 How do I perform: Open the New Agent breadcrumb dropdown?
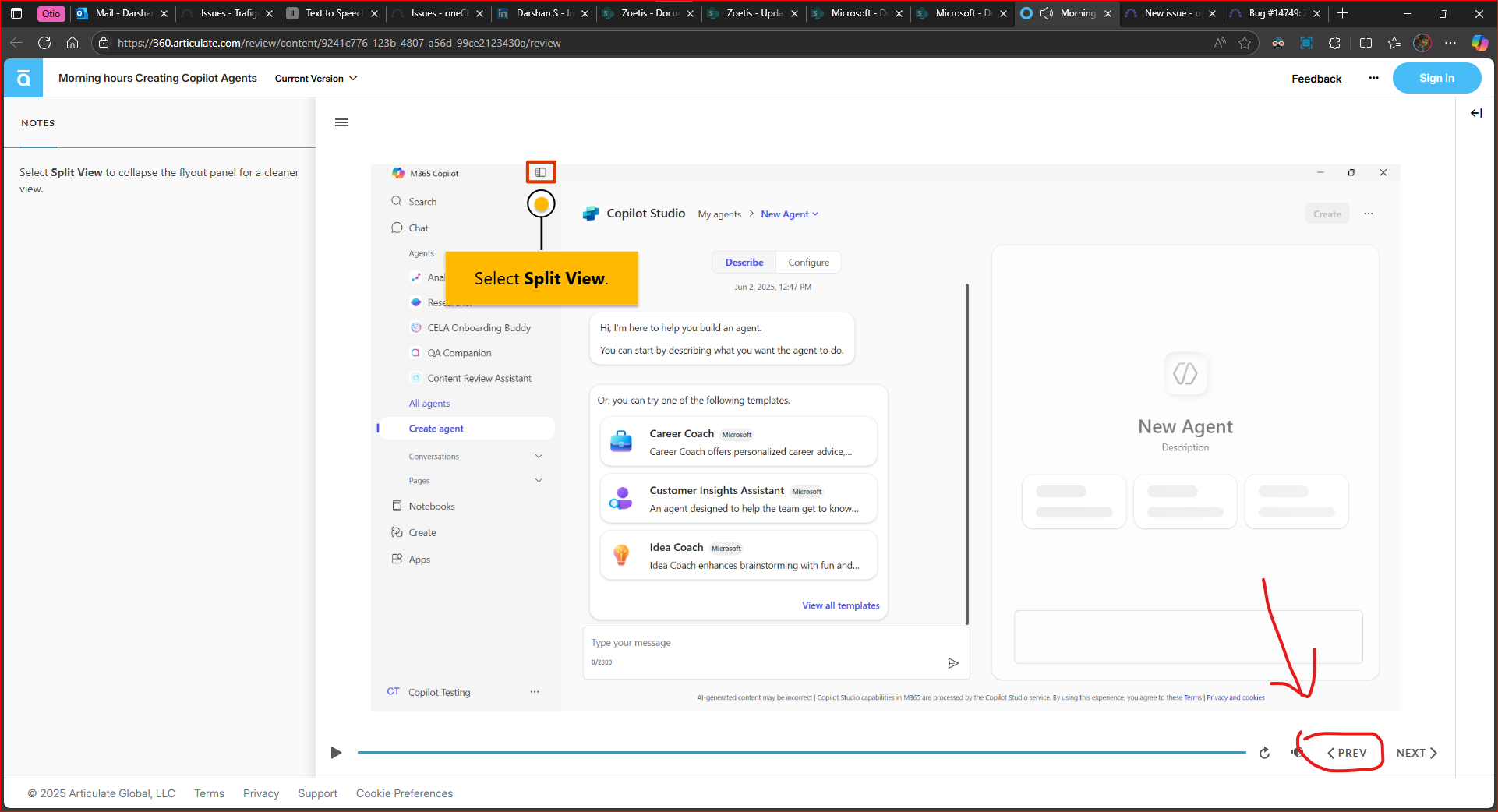coord(790,214)
